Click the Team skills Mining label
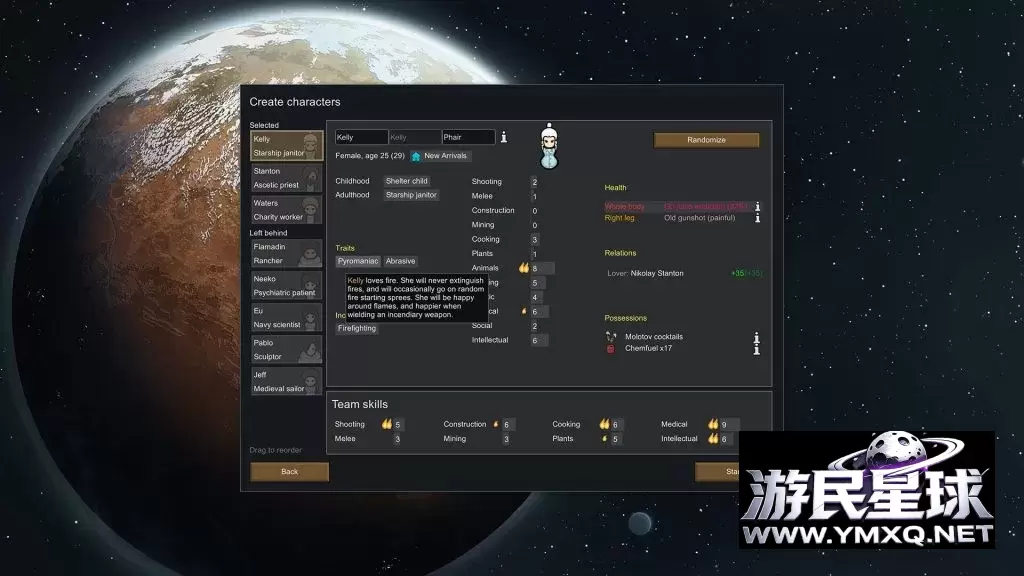Image resolution: width=1024 pixels, height=576 pixels. (455, 439)
